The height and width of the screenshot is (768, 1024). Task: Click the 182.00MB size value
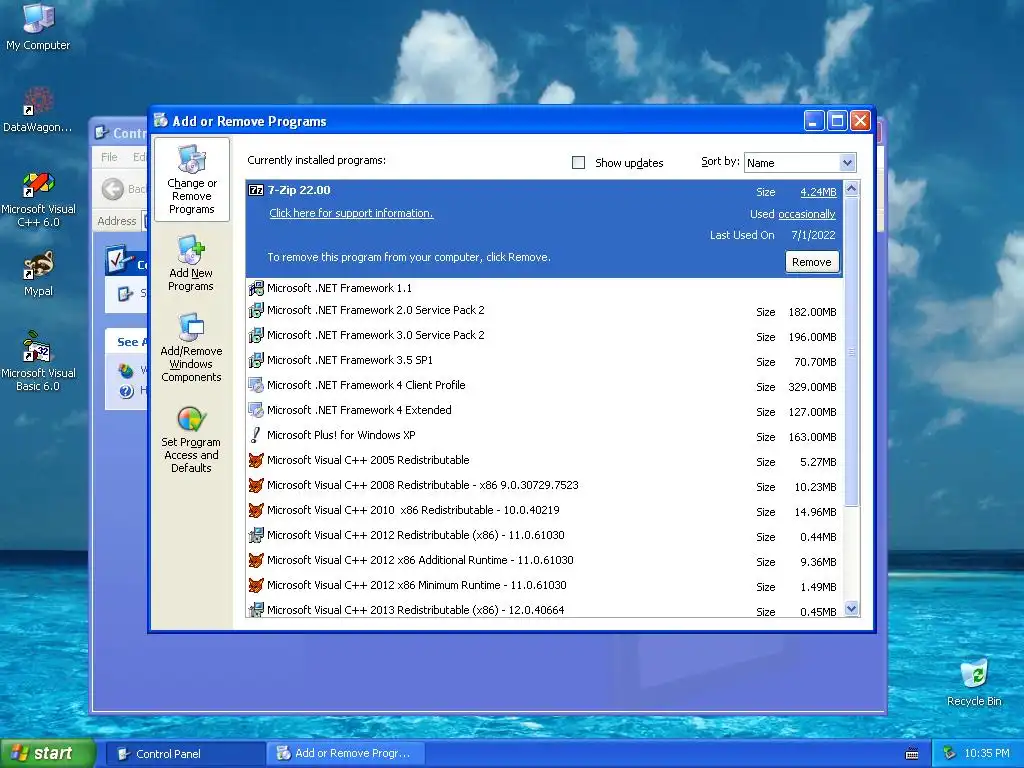tap(812, 312)
